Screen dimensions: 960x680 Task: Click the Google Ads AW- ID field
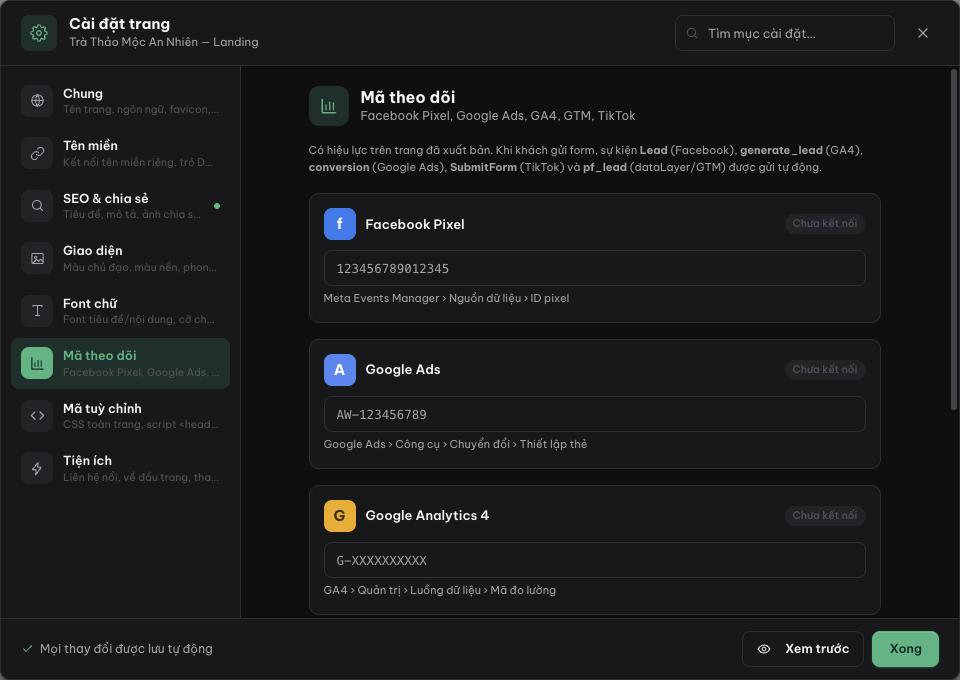click(x=594, y=414)
